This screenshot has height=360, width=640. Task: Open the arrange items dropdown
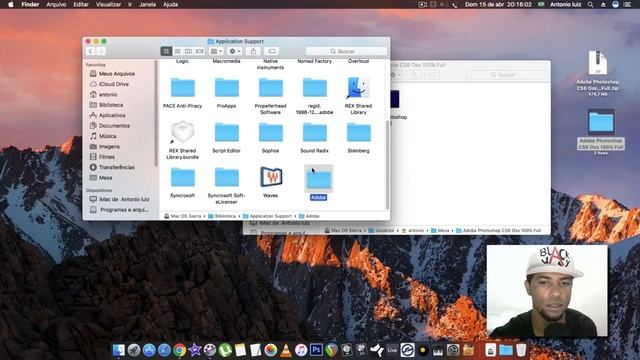(x=216, y=51)
